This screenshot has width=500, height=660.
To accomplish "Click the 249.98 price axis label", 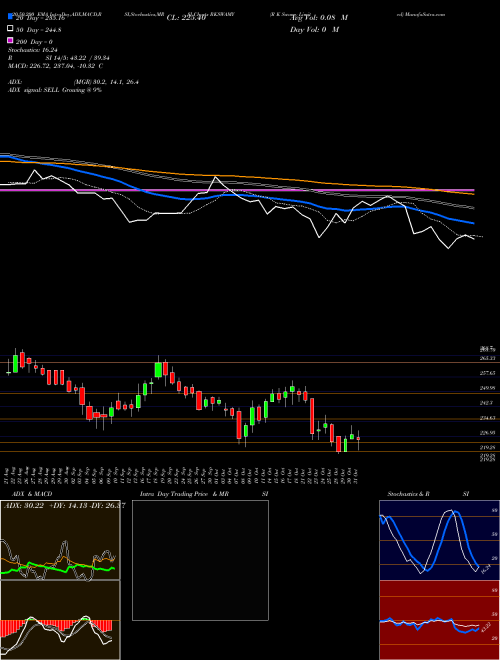I will click(487, 388).
